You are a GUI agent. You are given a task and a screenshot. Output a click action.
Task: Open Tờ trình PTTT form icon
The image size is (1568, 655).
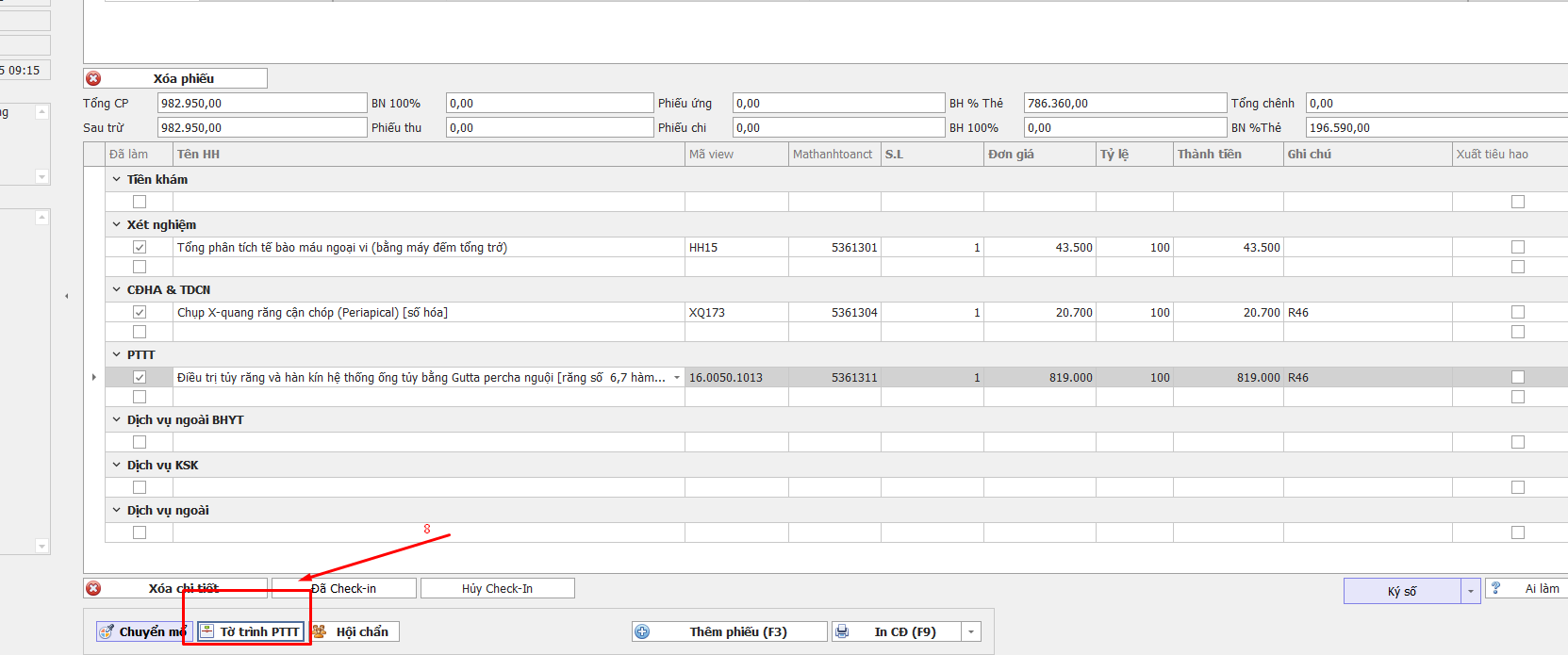coord(206,631)
